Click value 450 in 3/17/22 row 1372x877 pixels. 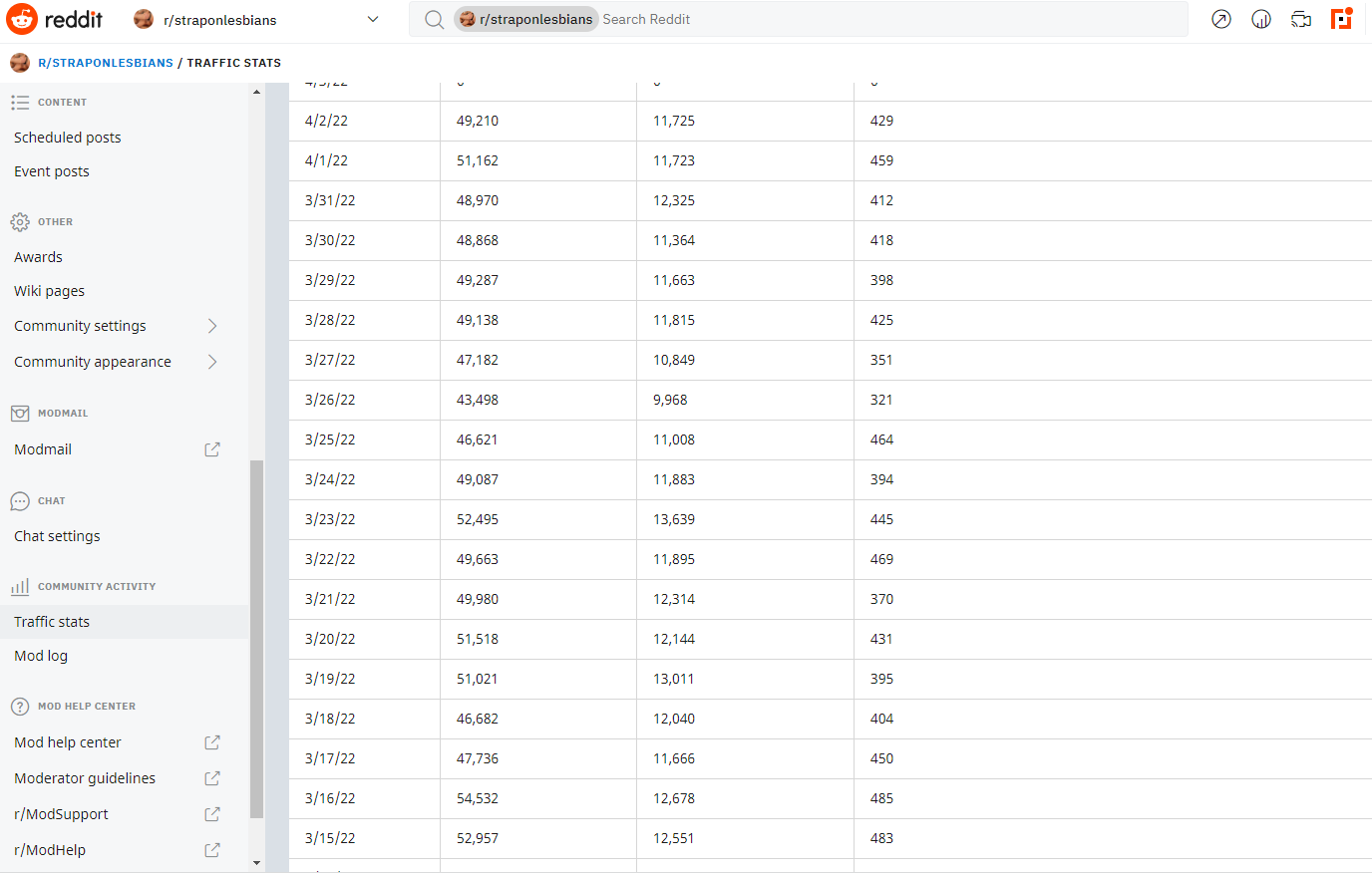881,758
